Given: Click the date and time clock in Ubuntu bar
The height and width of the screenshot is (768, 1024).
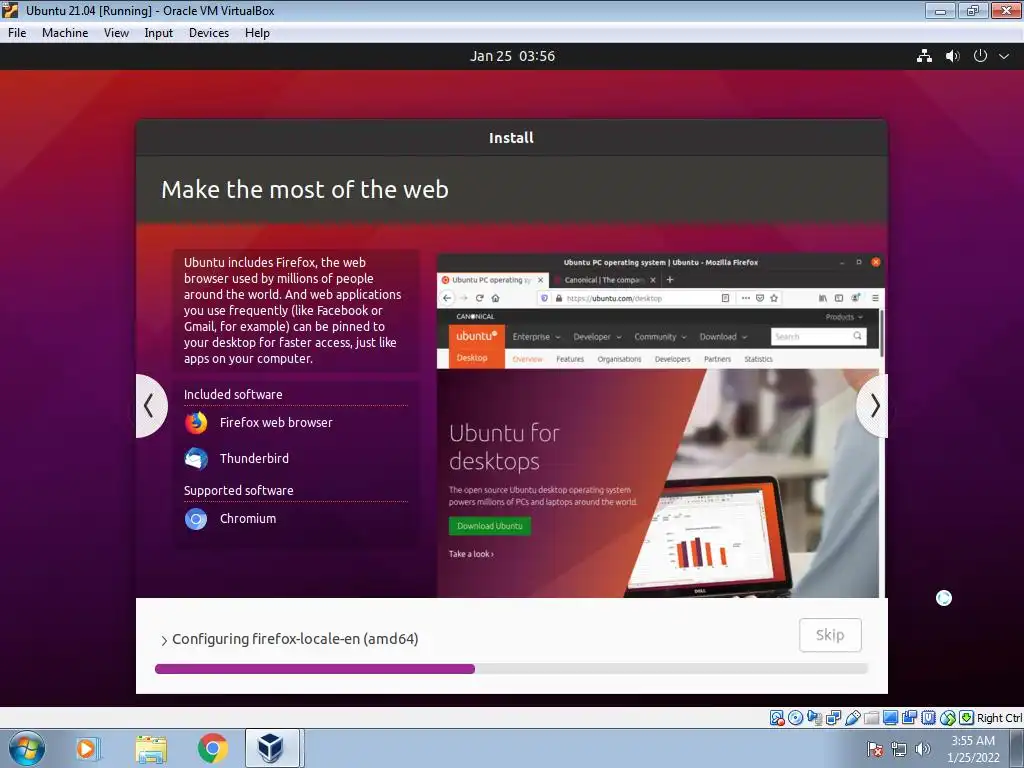Looking at the screenshot, I should pyautogui.click(x=512, y=56).
